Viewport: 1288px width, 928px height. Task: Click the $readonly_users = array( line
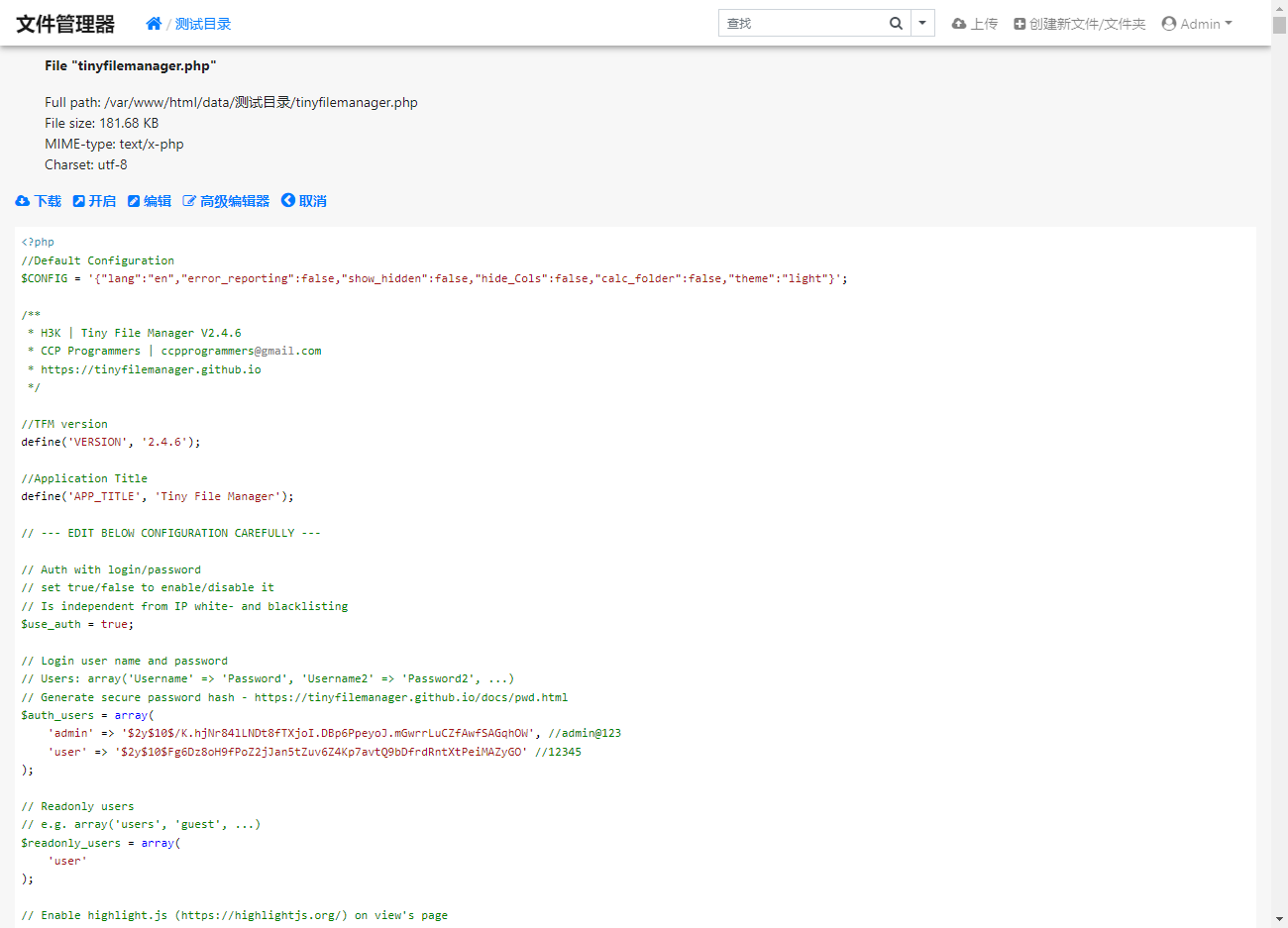coord(101,843)
